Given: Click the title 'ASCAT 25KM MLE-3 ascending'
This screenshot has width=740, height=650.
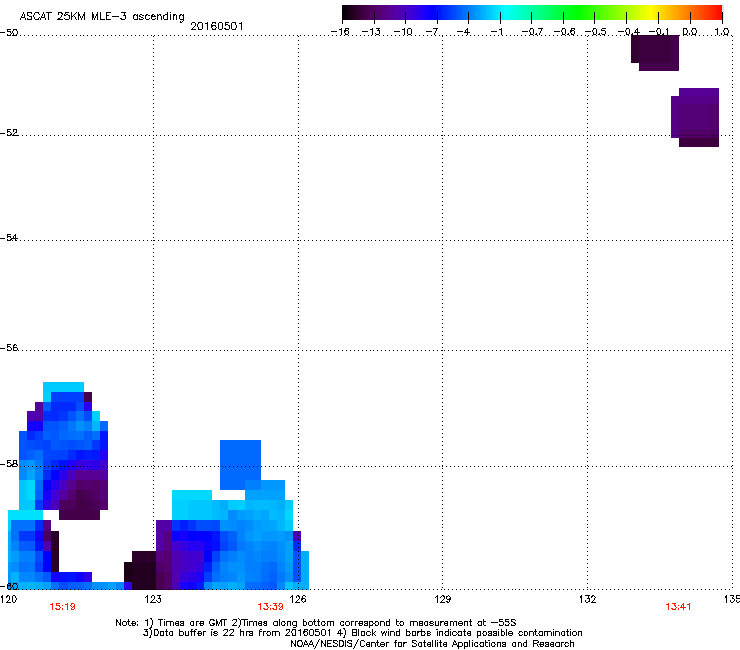Looking at the screenshot, I should click(x=102, y=17).
